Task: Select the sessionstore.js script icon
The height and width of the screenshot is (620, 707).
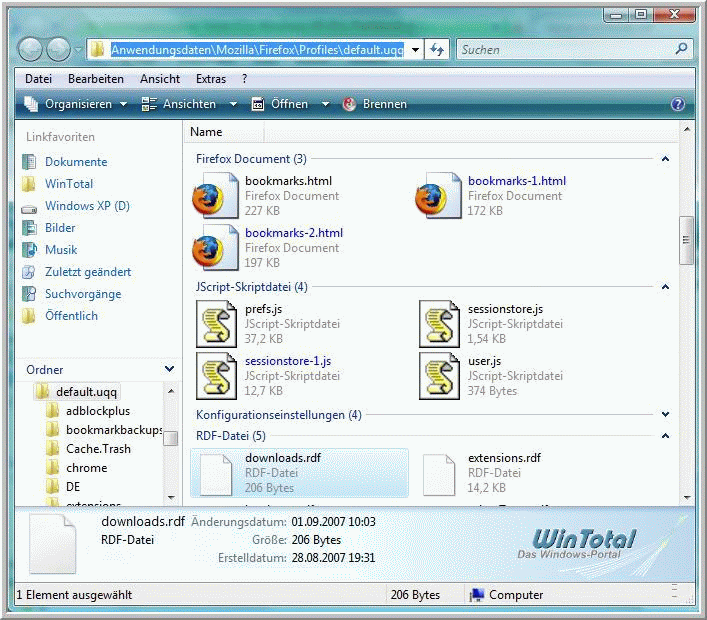Action: (x=439, y=324)
